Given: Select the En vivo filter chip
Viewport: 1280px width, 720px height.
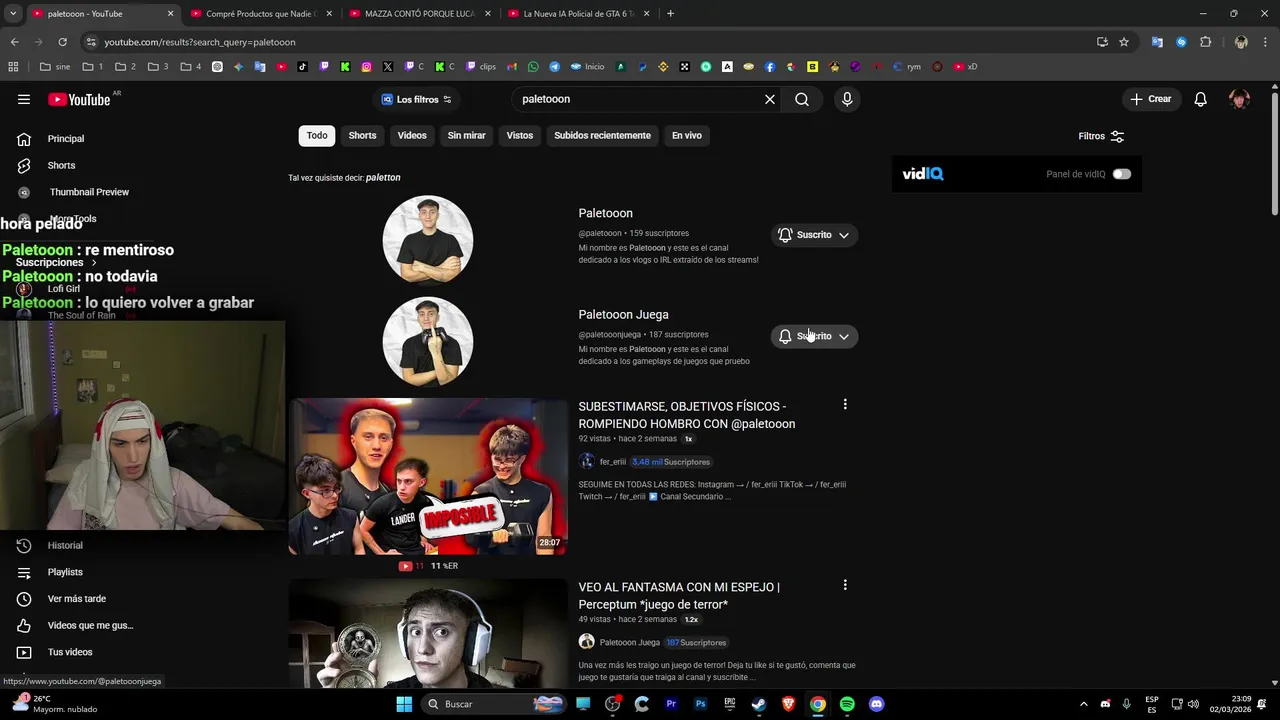Looking at the screenshot, I should tap(686, 136).
